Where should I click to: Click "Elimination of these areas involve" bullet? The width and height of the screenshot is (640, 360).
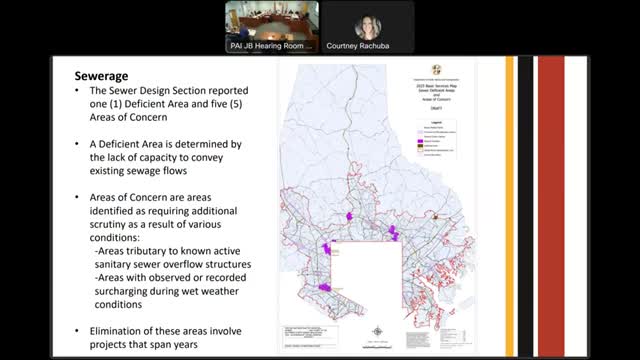tap(166, 331)
